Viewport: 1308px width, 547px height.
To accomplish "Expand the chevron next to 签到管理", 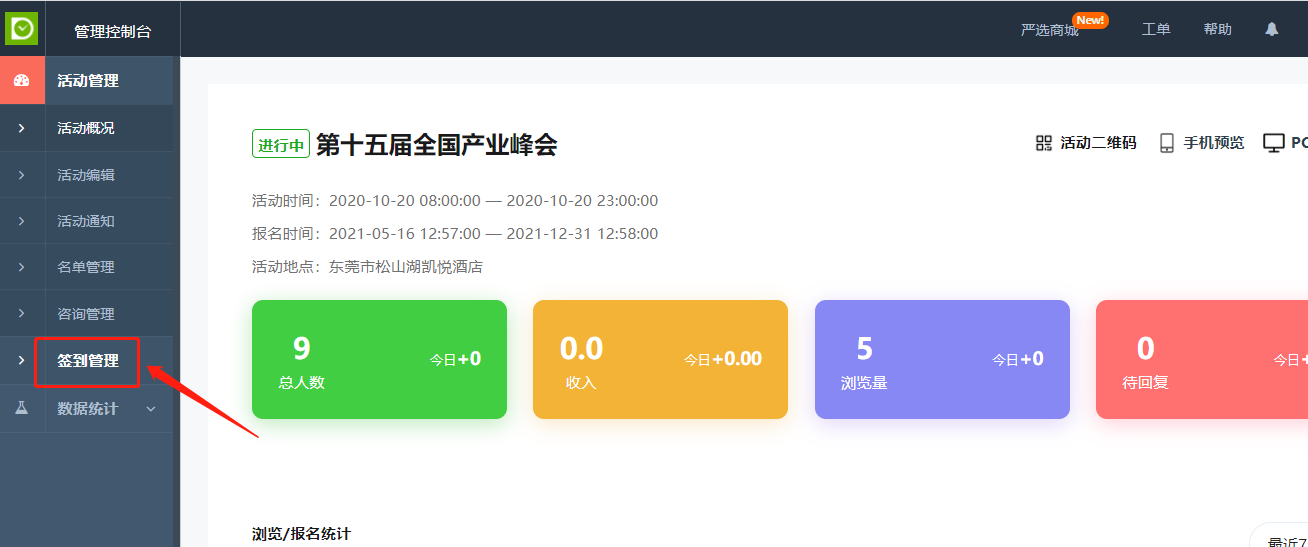I will point(21,361).
